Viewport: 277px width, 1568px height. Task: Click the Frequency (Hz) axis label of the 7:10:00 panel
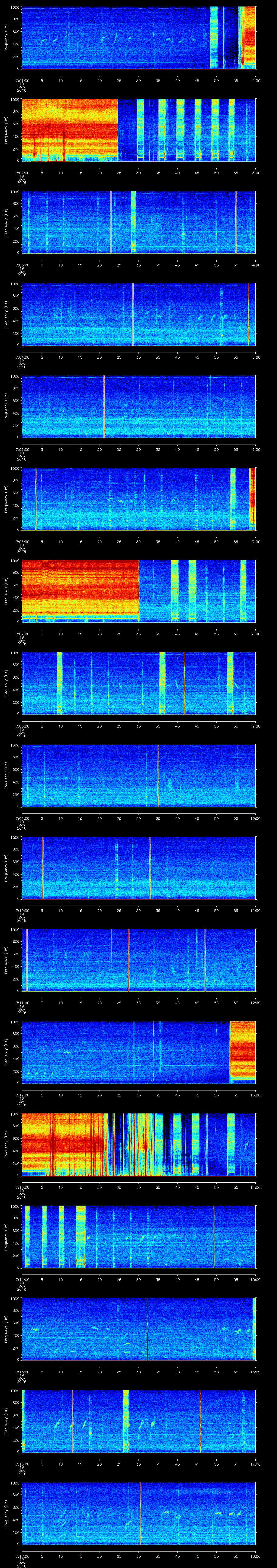(6, 868)
